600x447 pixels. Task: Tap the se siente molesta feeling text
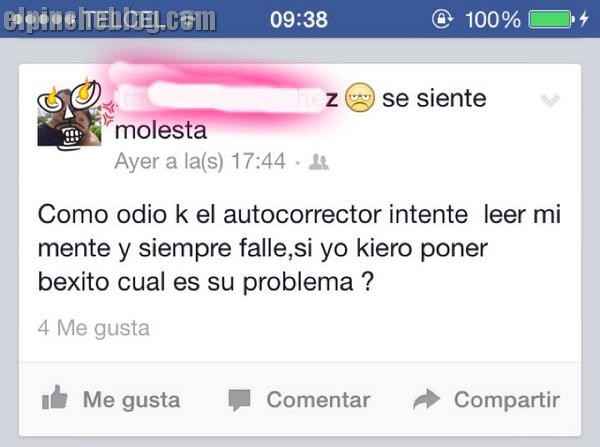300,114
